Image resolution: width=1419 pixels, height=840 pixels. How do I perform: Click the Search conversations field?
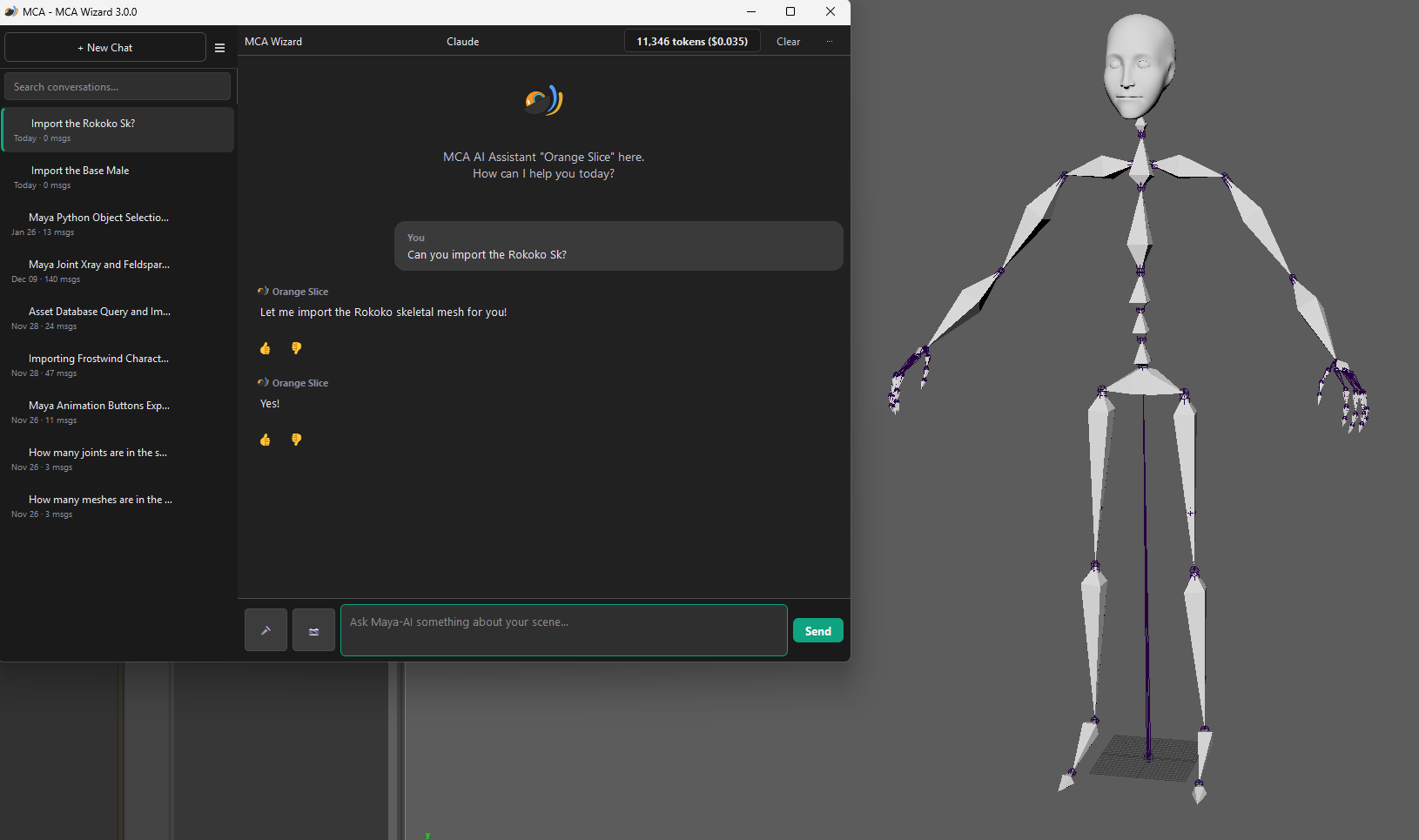click(118, 86)
